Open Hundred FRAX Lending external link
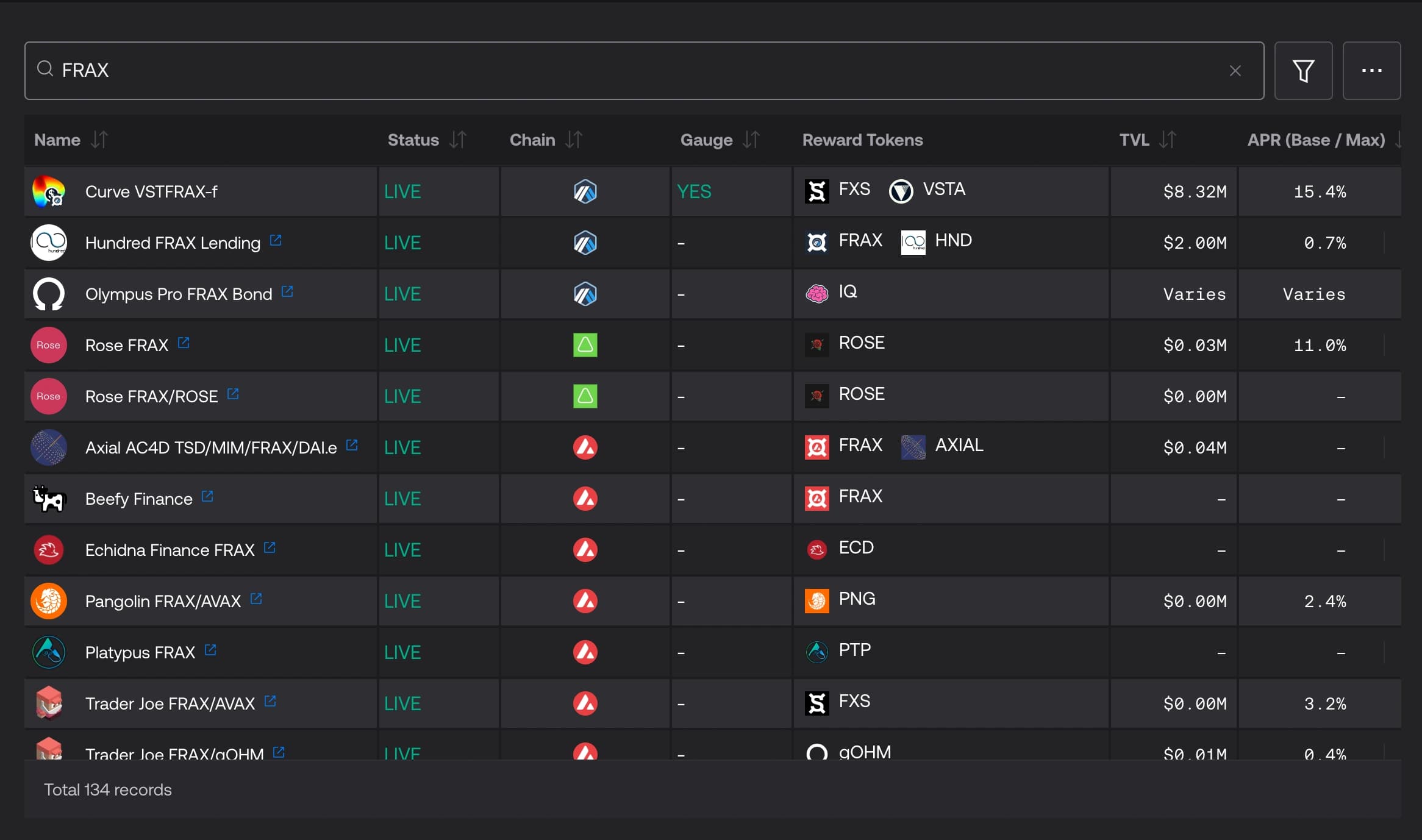The image size is (1422, 840). [276, 240]
